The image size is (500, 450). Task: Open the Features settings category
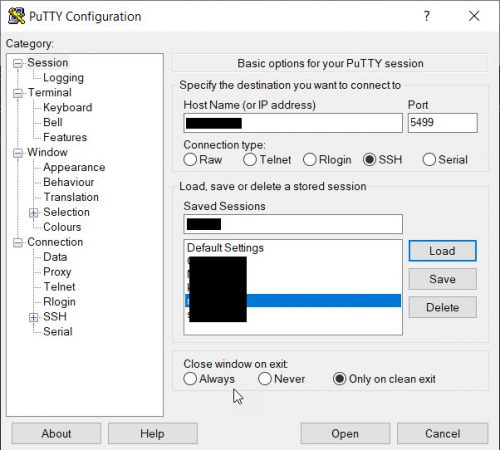pyautogui.click(x=65, y=137)
